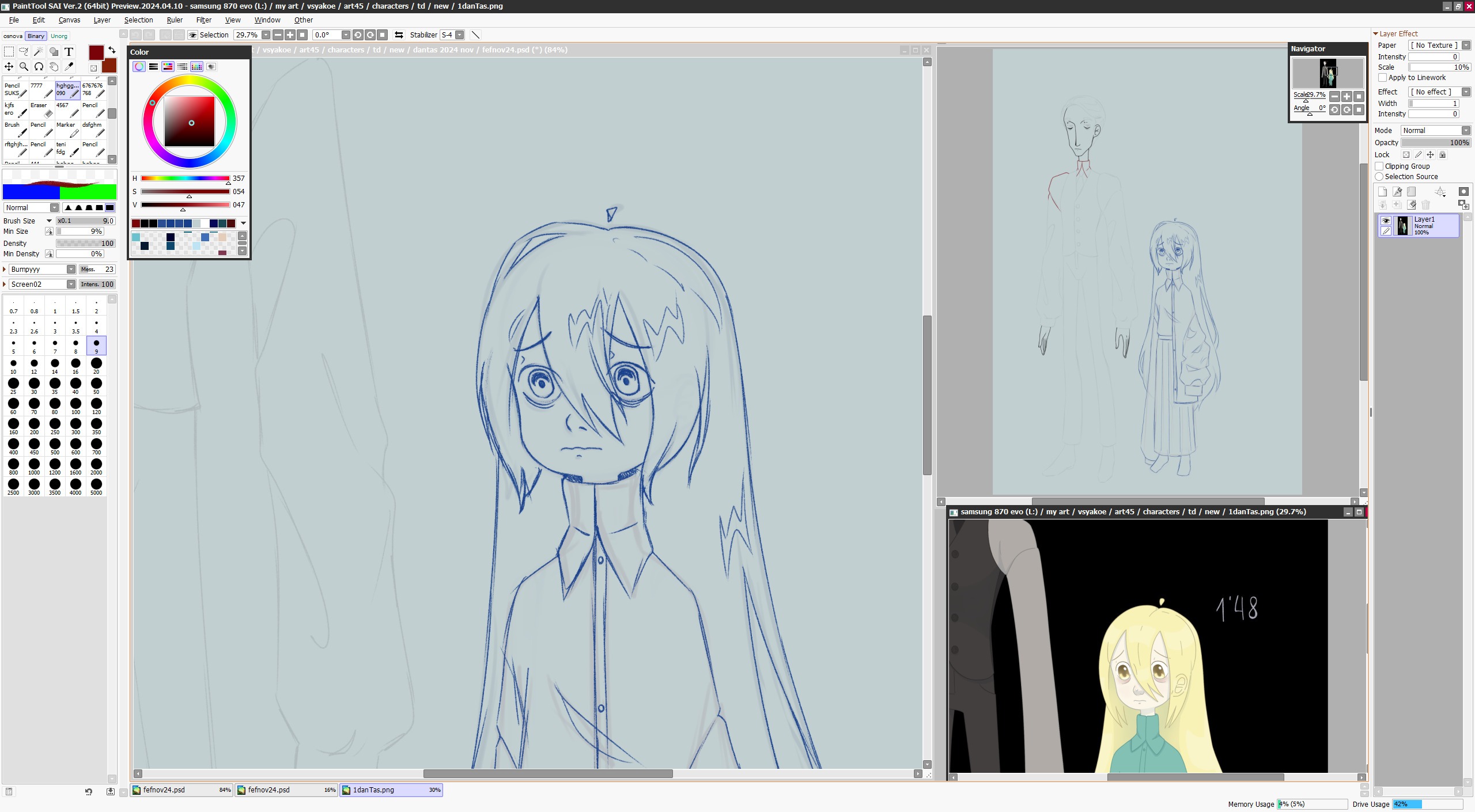Open the Filter menu
The width and height of the screenshot is (1475, 812).
tap(203, 20)
